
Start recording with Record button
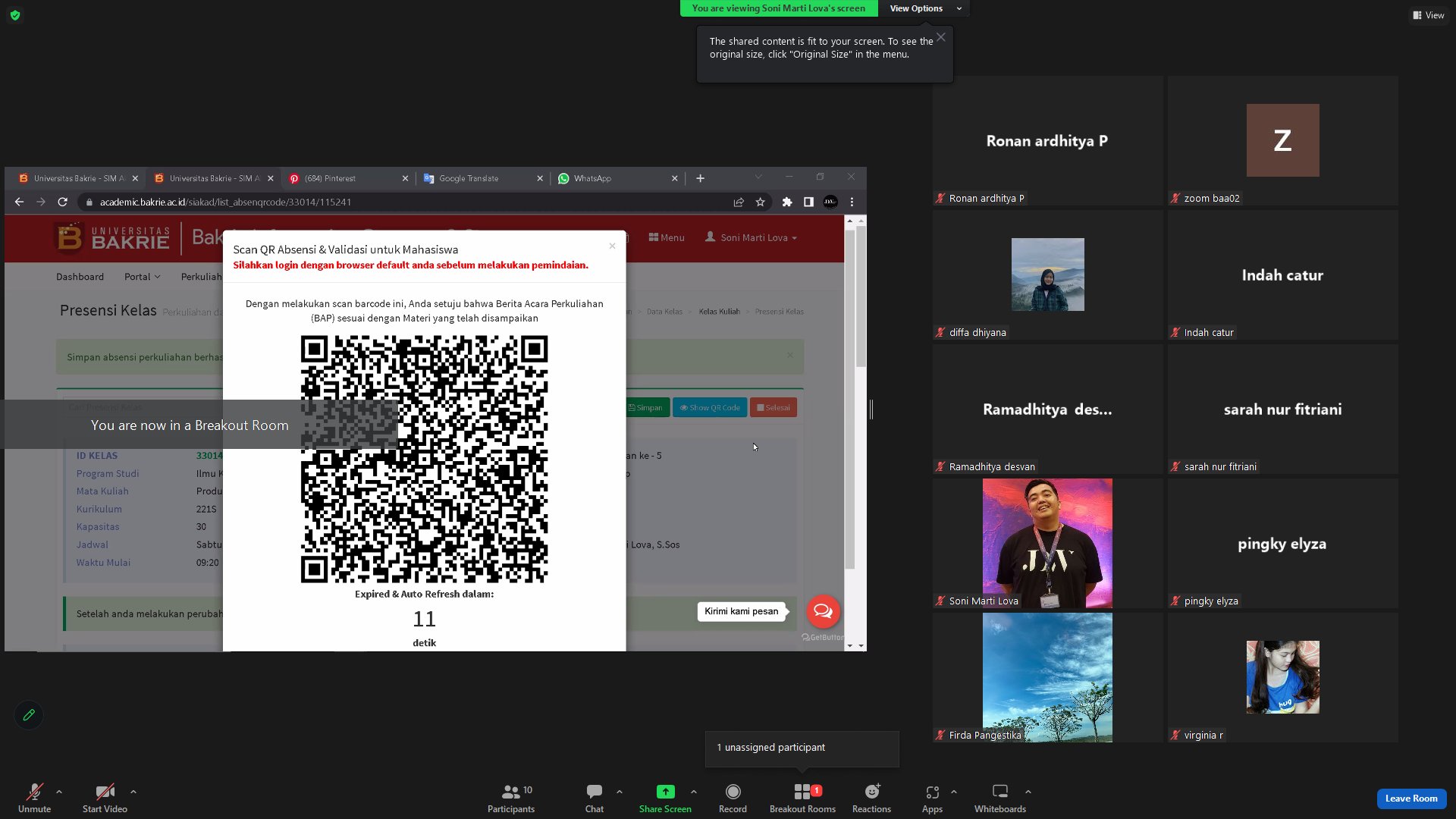[x=733, y=798]
